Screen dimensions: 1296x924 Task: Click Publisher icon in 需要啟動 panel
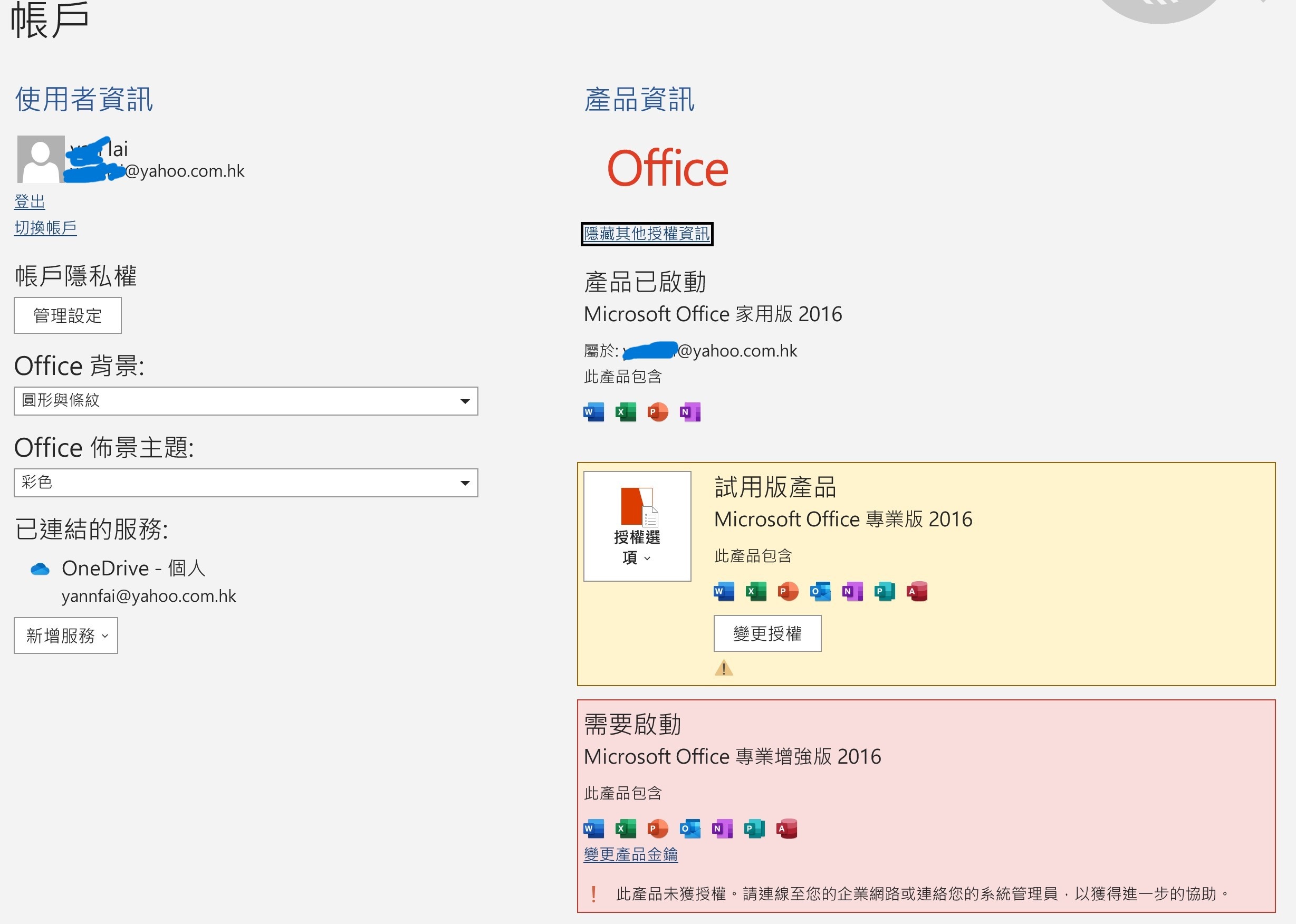point(754,829)
